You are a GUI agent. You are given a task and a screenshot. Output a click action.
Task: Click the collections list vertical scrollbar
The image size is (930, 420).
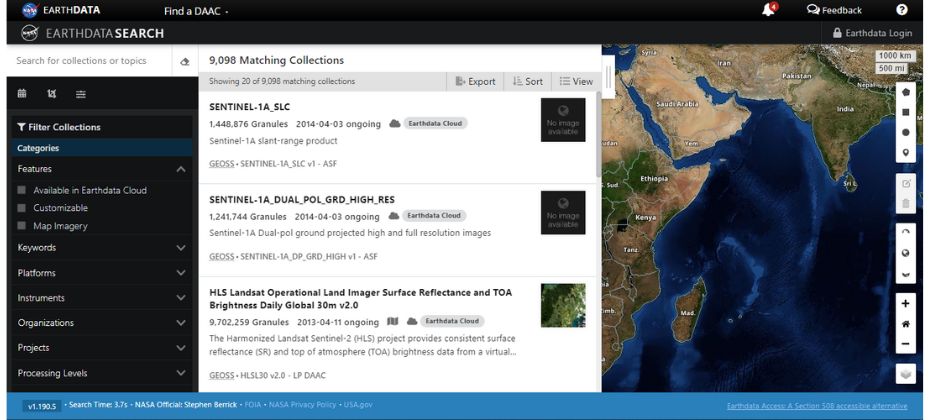click(x=598, y=134)
